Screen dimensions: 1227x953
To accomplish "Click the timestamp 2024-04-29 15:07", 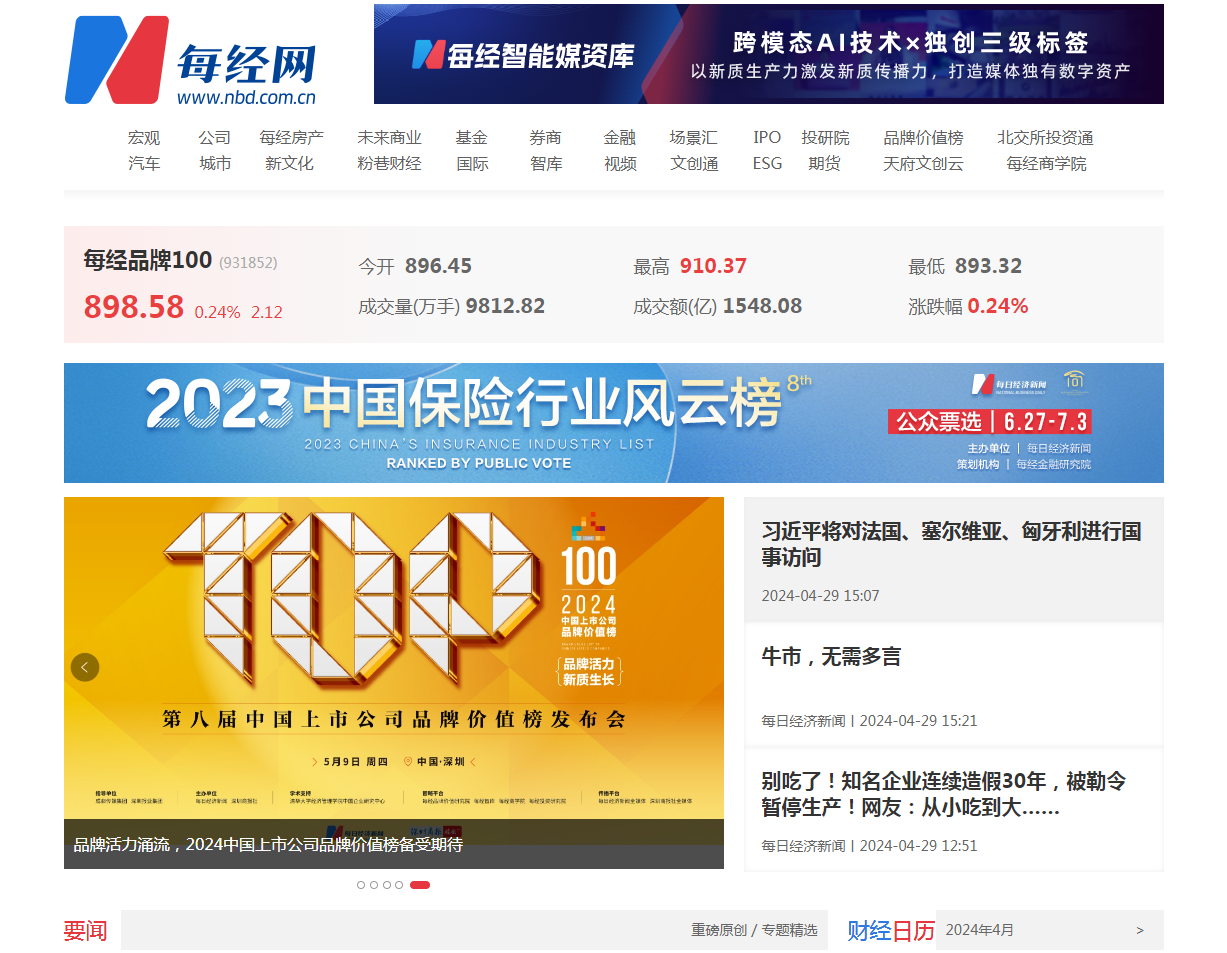I will click(x=820, y=596).
